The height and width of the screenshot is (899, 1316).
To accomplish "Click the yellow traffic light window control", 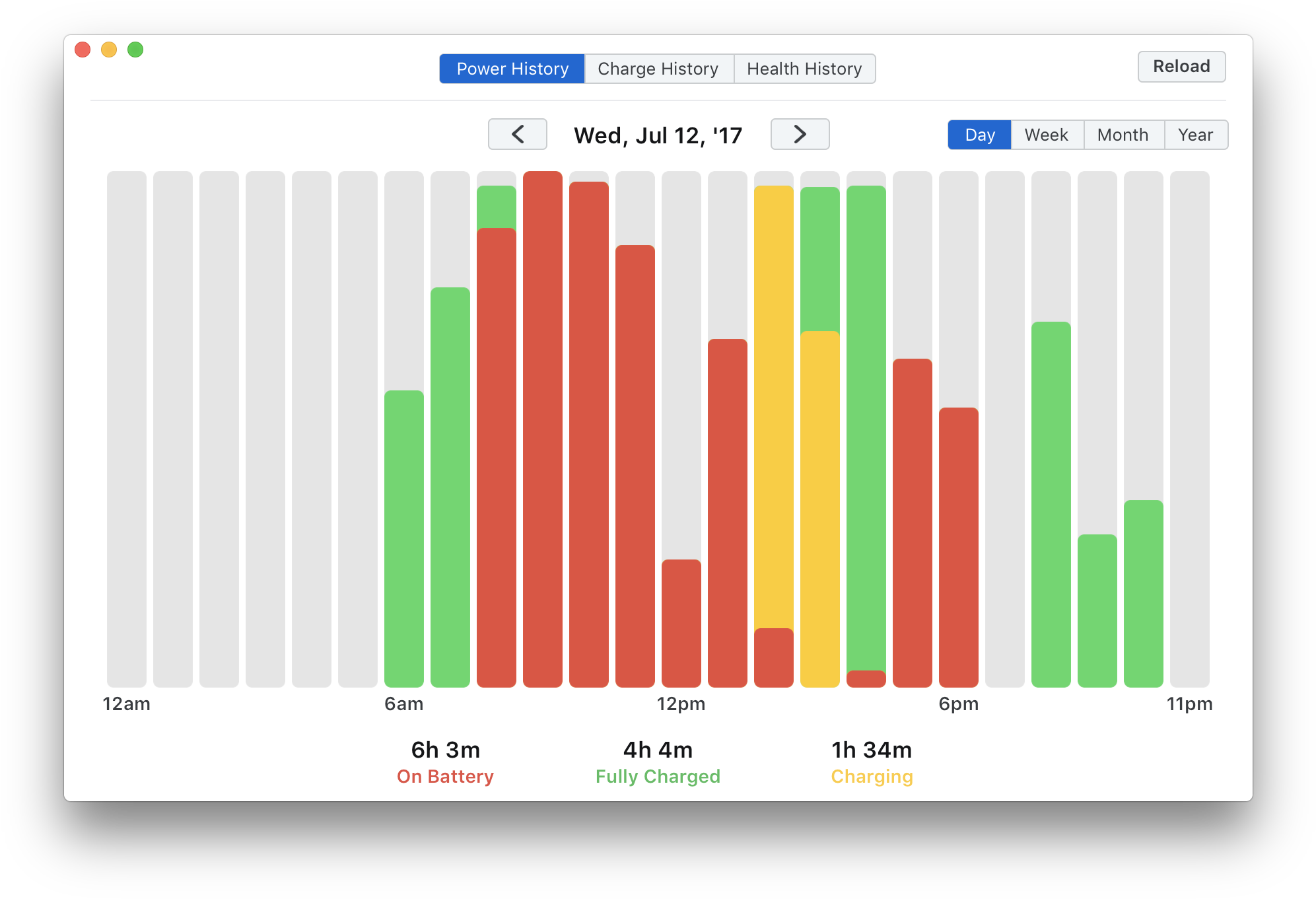I will [x=109, y=50].
